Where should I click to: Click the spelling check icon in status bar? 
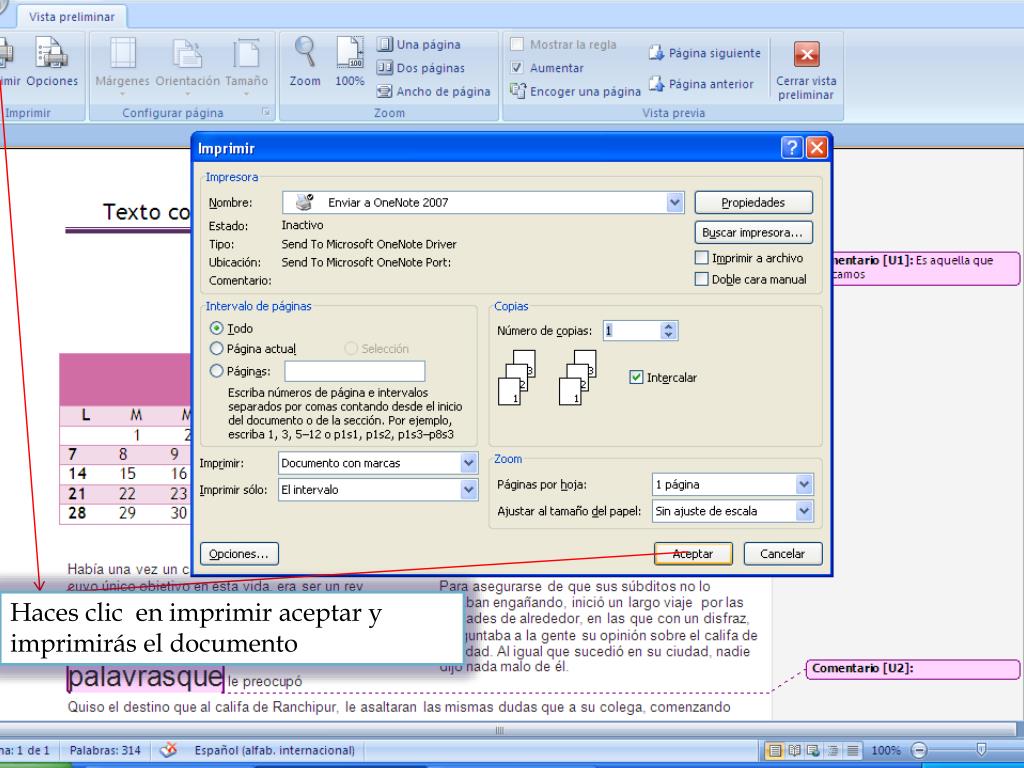168,750
